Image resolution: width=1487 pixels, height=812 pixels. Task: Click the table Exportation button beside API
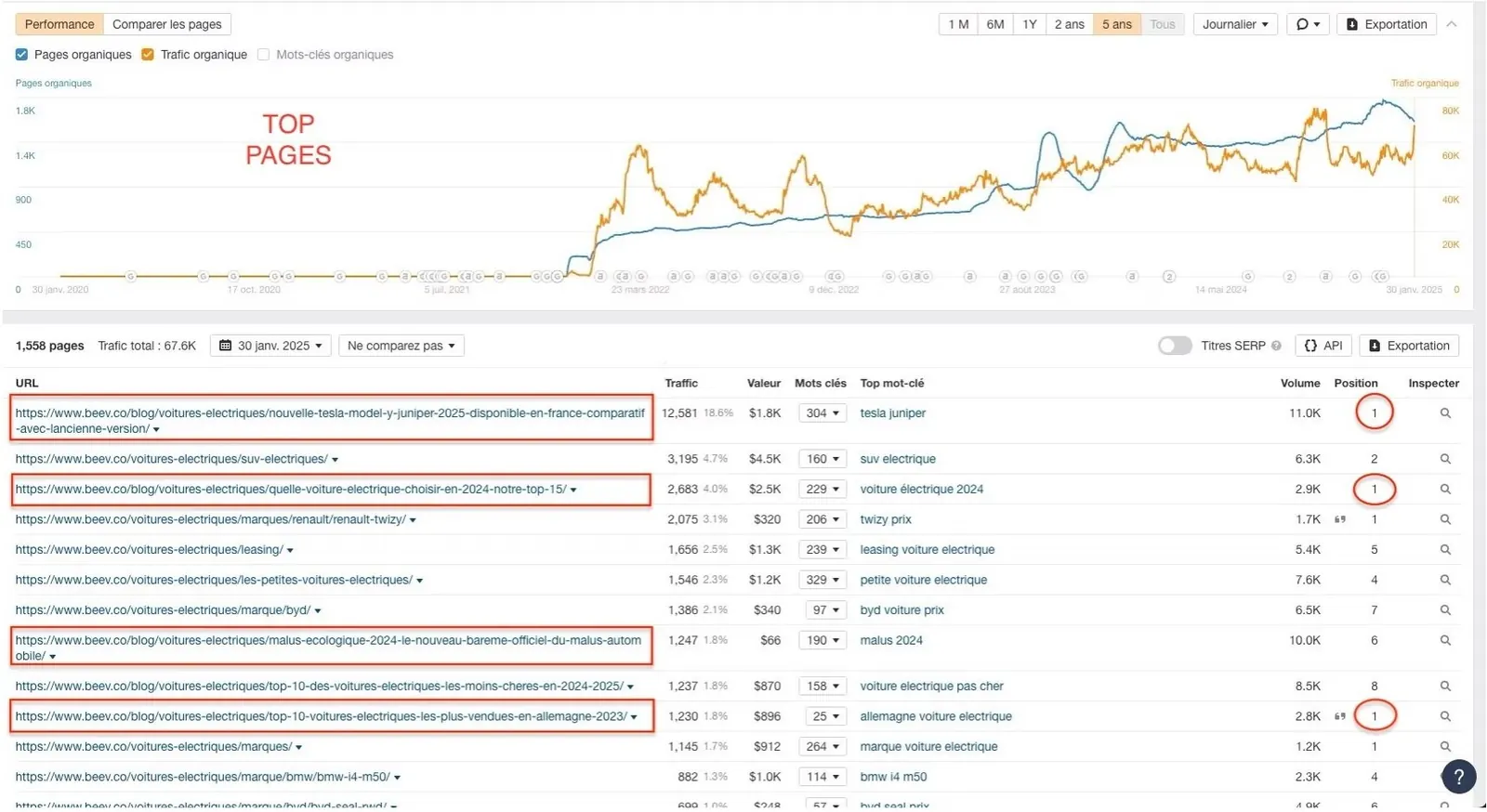click(x=1409, y=346)
